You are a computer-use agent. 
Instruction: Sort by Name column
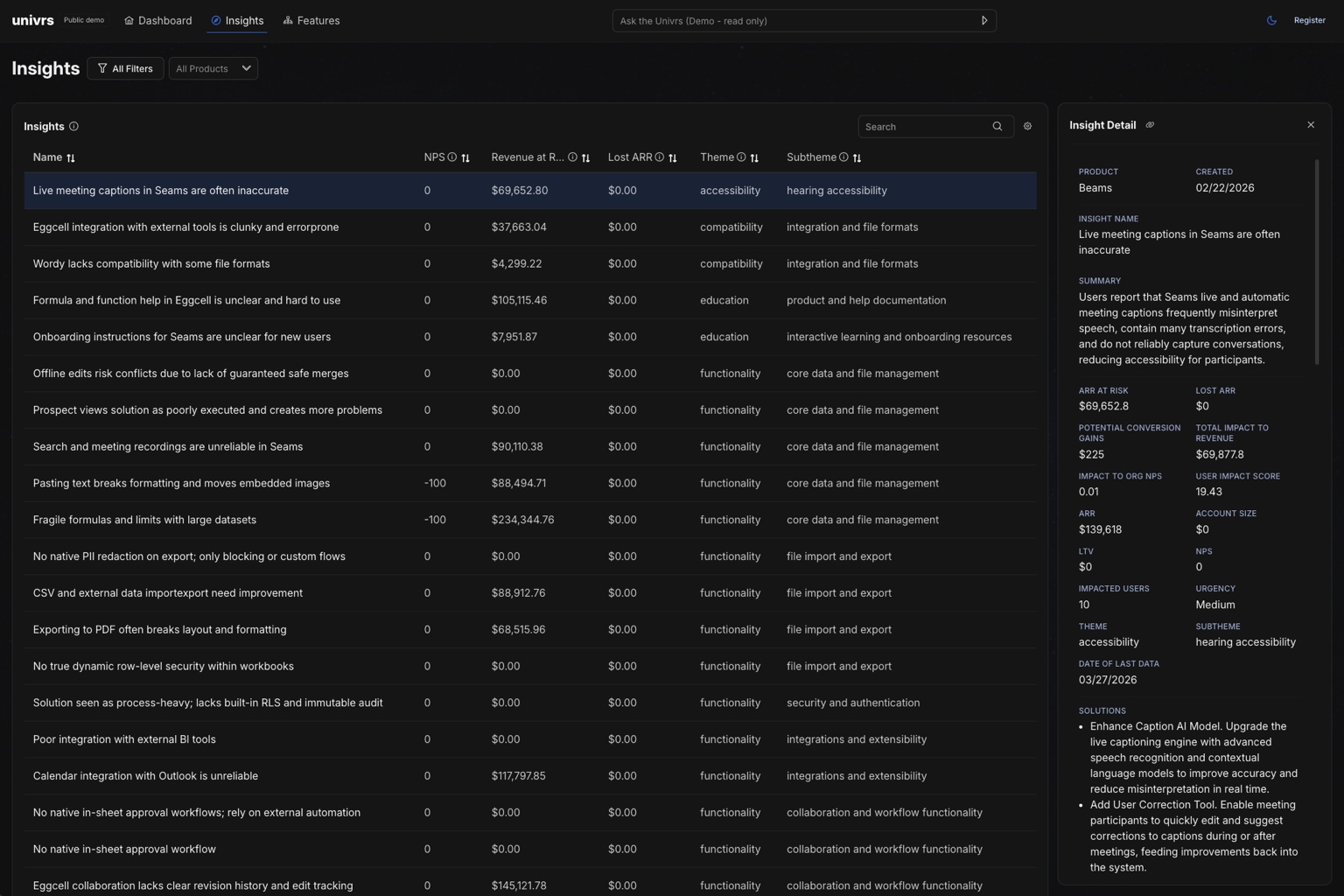[x=71, y=158]
